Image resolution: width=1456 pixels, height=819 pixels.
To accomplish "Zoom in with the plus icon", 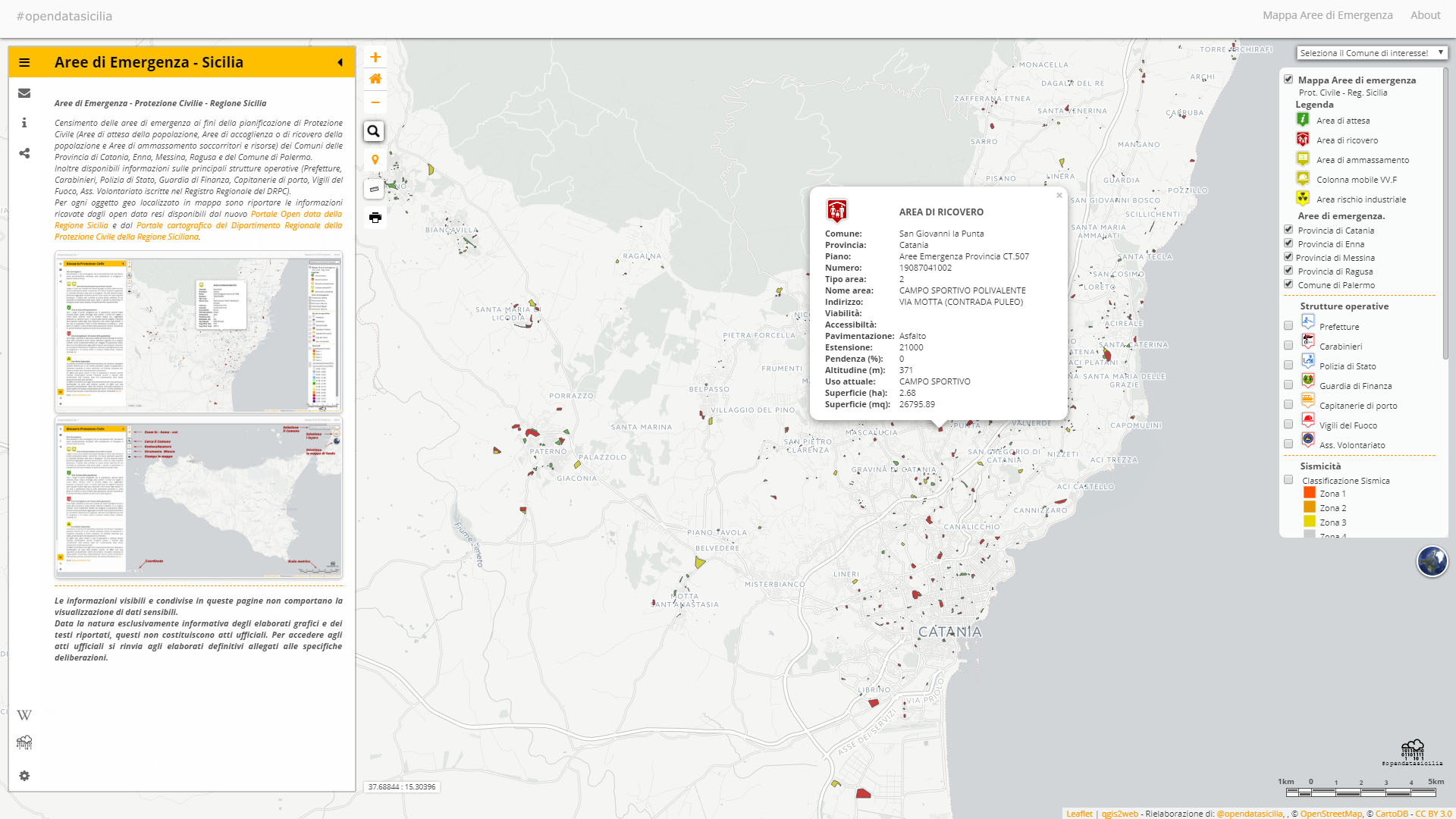I will coord(375,58).
